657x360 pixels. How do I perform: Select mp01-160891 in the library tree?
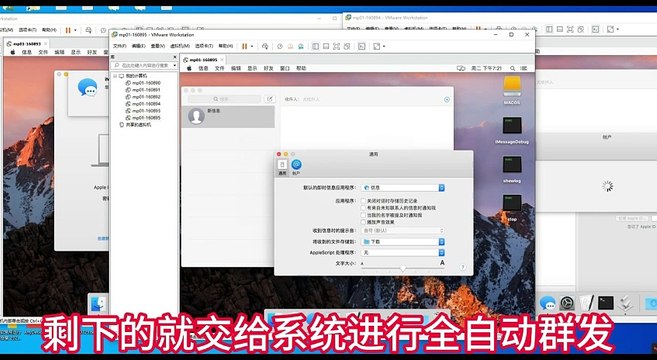143,90
